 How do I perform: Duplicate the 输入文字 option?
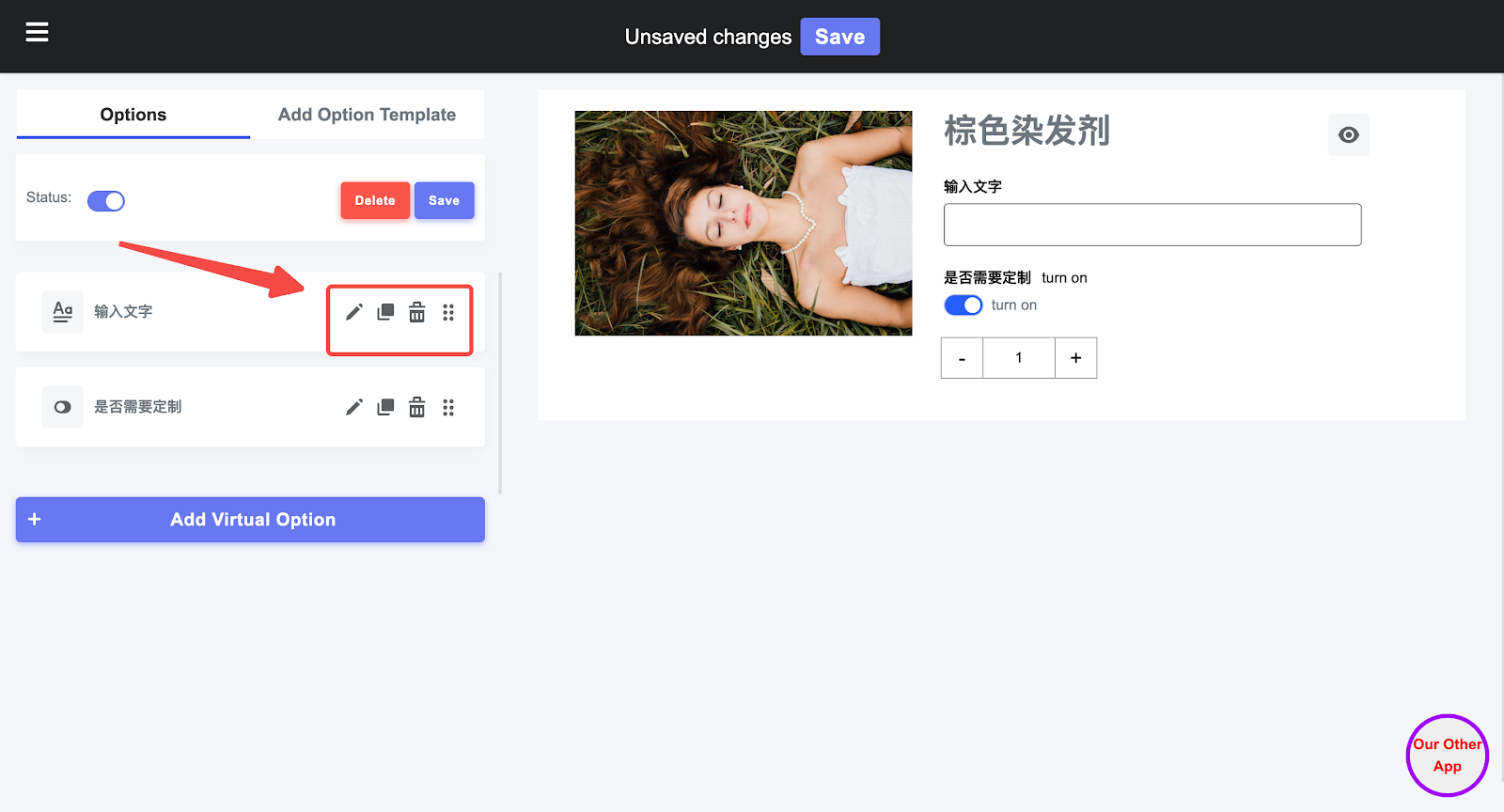point(385,312)
